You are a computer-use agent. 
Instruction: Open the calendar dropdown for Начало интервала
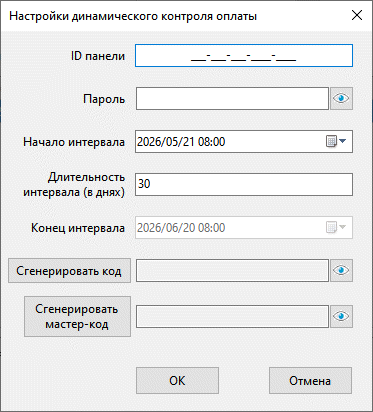336,141
